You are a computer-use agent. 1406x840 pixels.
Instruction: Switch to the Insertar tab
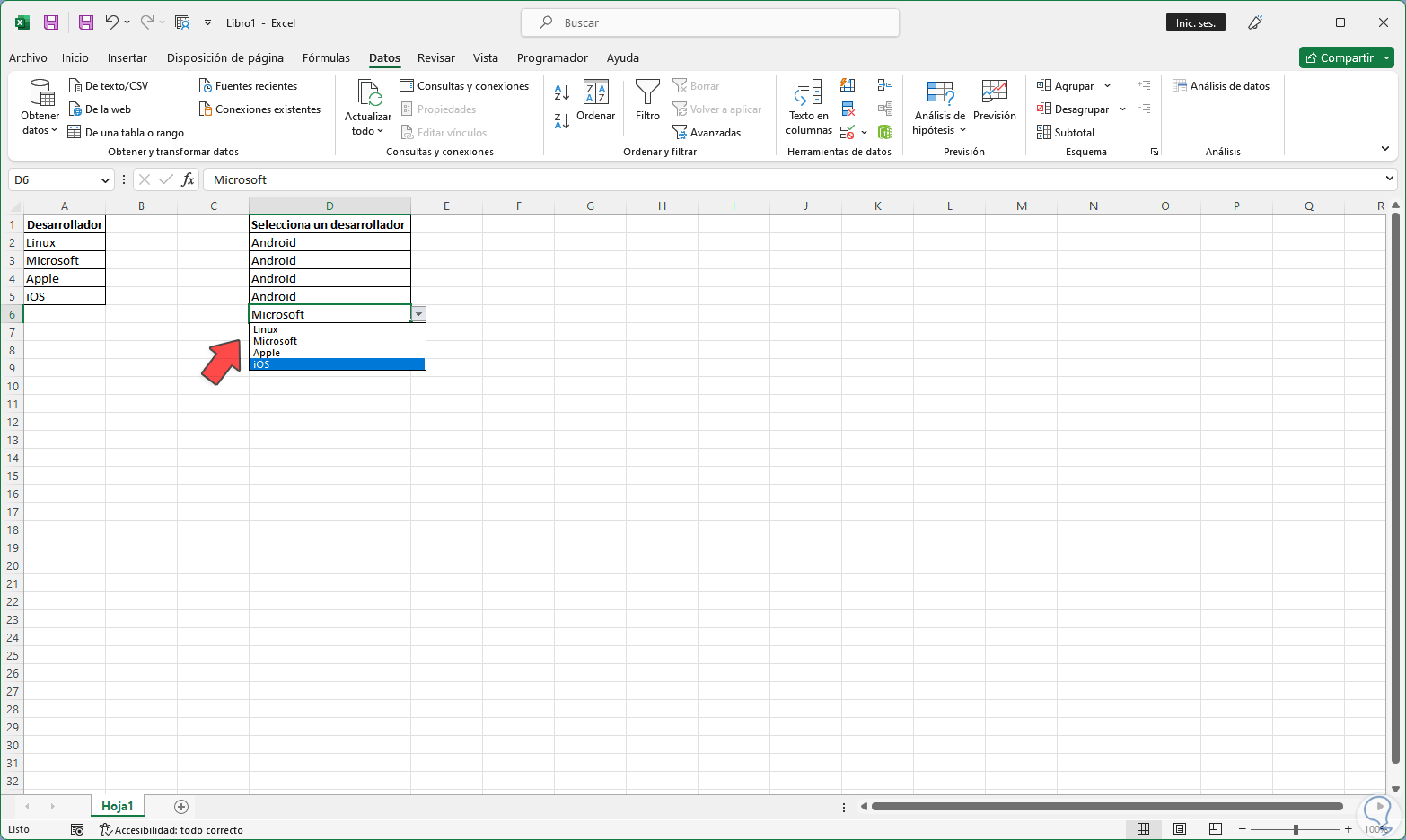pyautogui.click(x=127, y=58)
